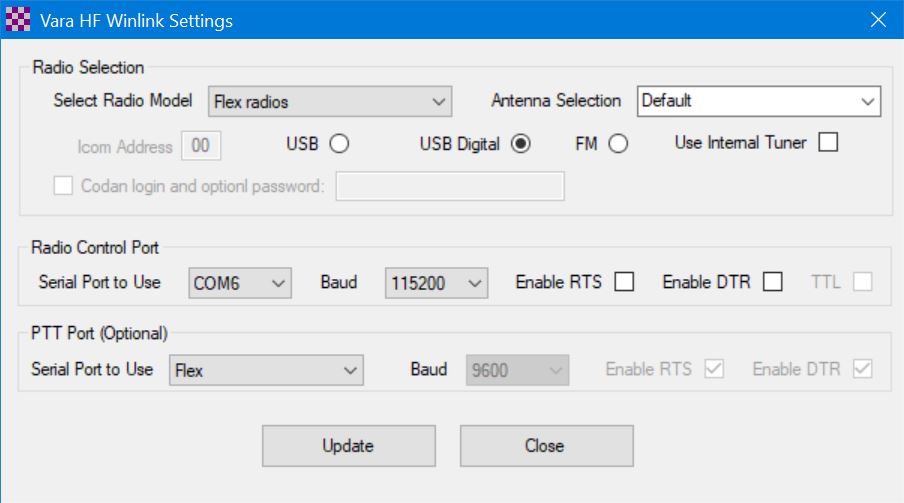The width and height of the screenshot is (904, 503).
Task: Open the 115200 baud rate dropdown
Action: 436,283
